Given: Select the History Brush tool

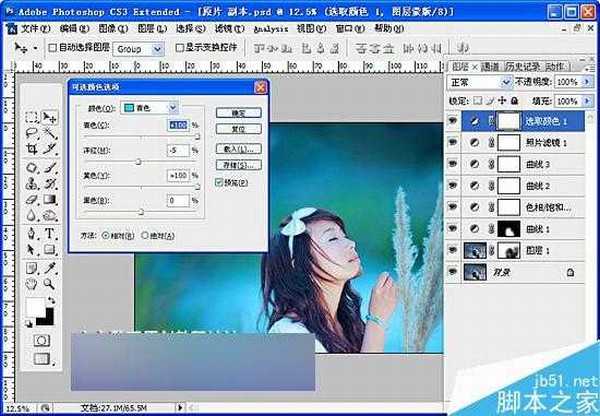Looking at the screenshot, I should coord(50,184).
